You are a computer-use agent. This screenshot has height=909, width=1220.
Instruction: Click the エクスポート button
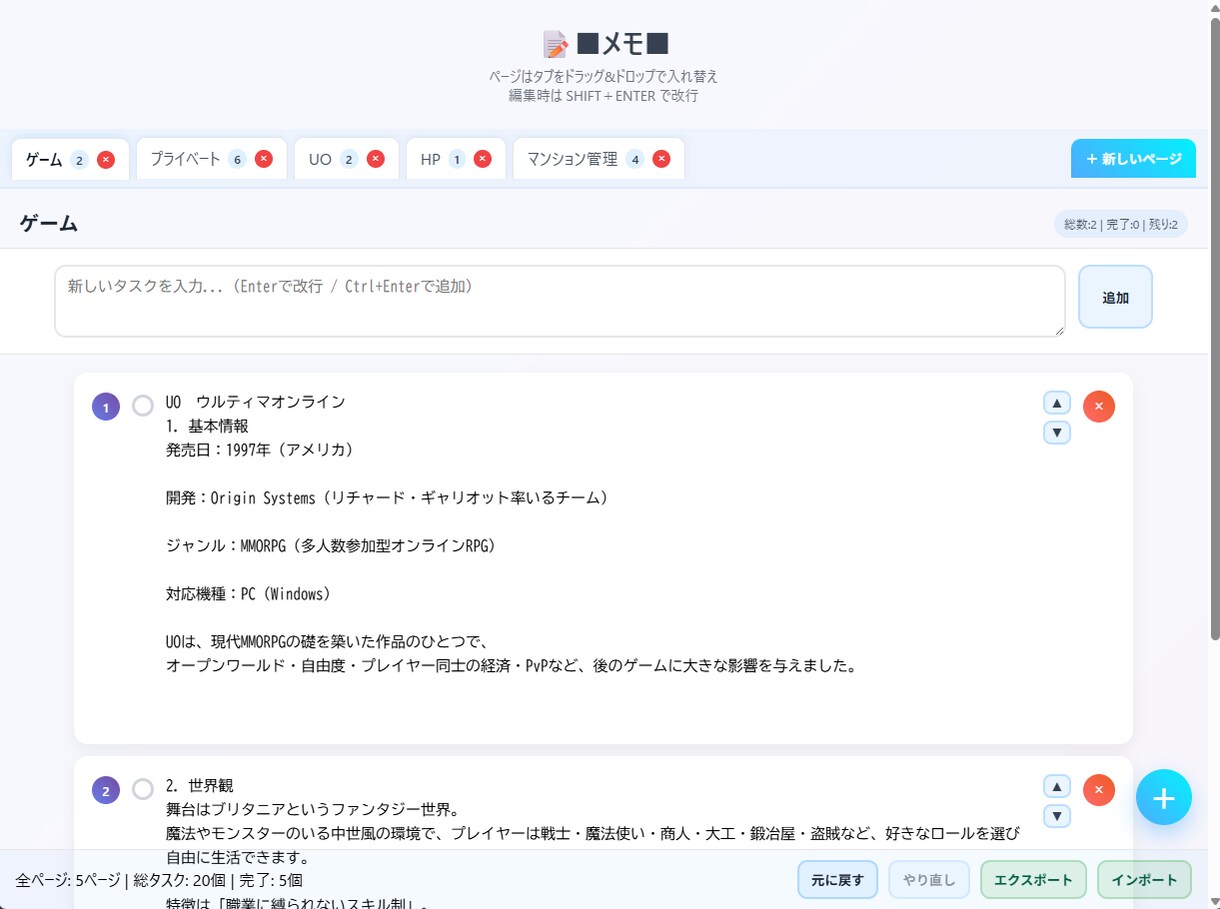1033,880
